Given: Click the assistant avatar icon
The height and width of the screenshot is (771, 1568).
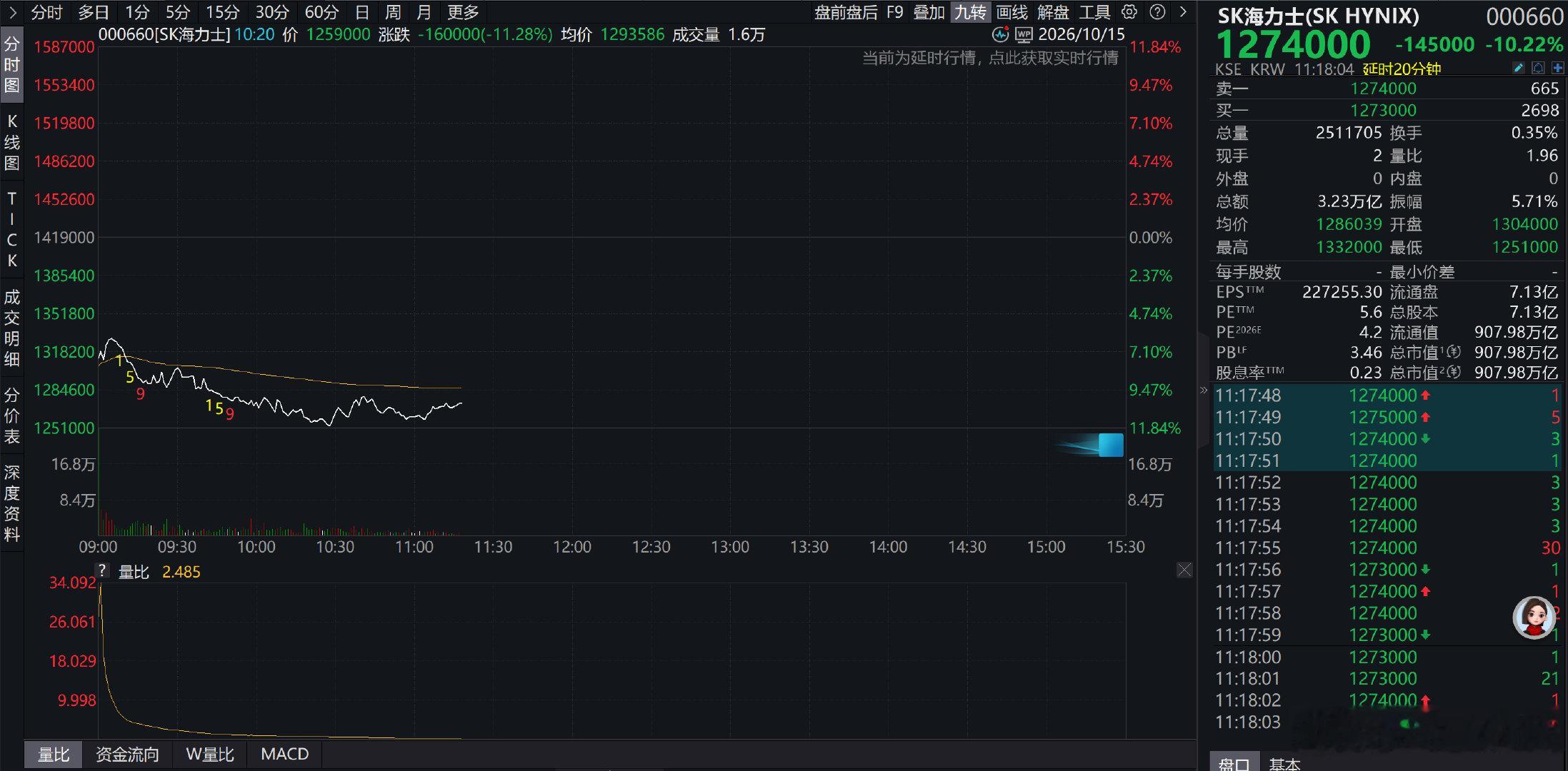Looking at the screenshot, I should 1534,618.
